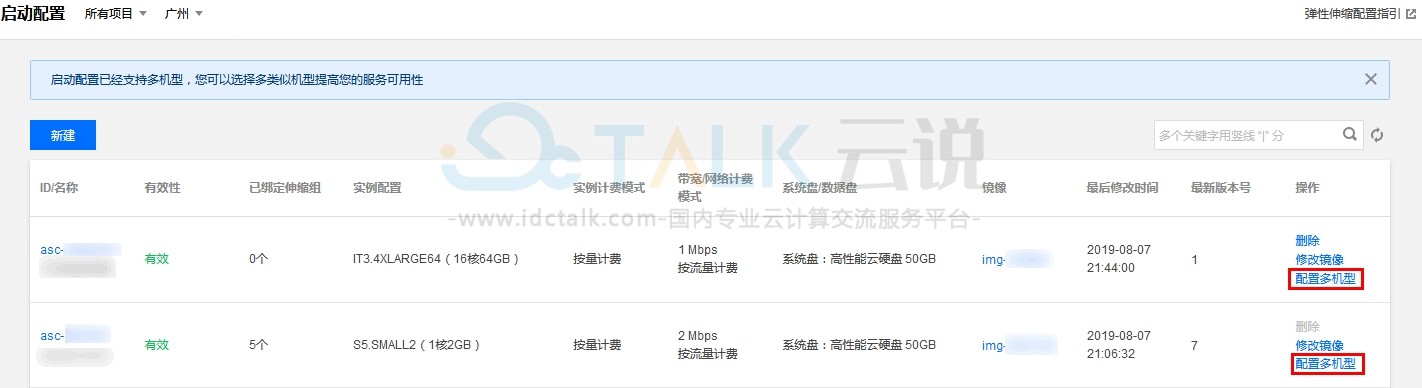Delete the IT3.4XLARGE64 launch configuration
Image resolution: width=1422 pixels, height=388 pixels.
coord(1307,240)
